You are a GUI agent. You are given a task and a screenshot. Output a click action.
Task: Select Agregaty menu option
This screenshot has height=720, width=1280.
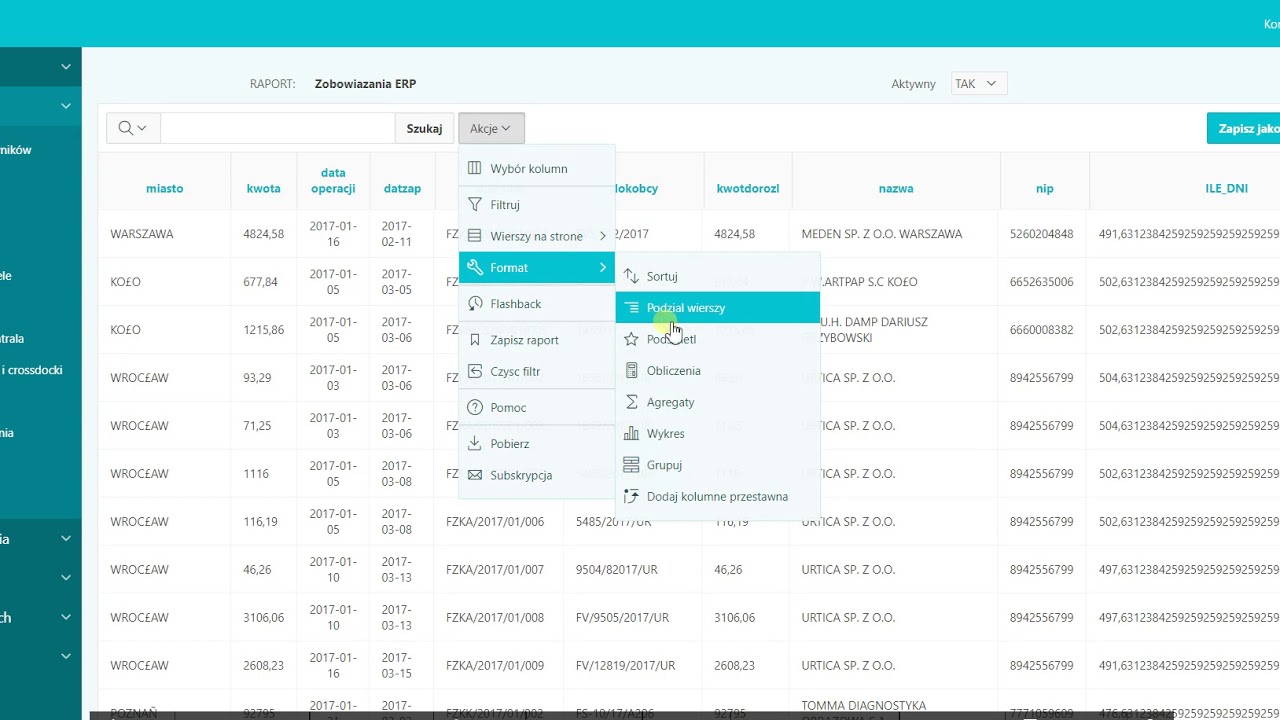718,402
